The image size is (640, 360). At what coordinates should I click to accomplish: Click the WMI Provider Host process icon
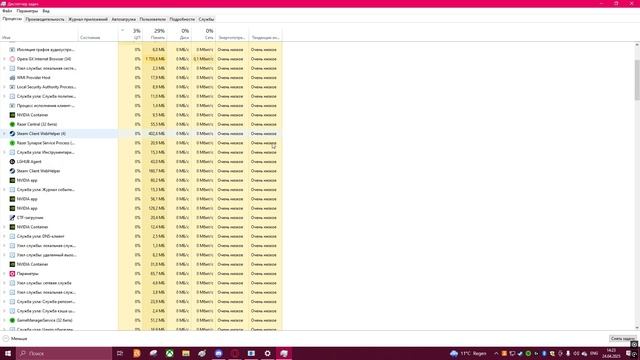click(x=12, y=78)
